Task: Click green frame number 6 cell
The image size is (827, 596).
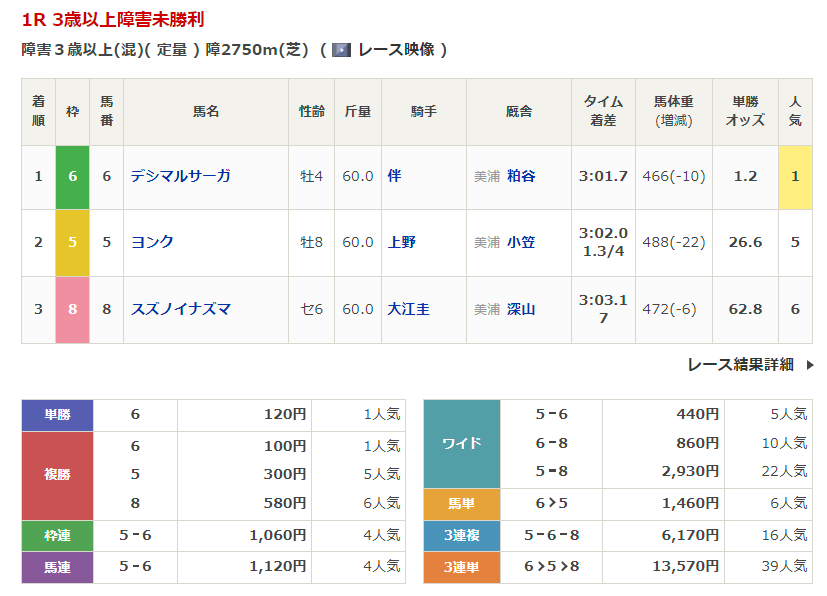Action: click(72, 176)
